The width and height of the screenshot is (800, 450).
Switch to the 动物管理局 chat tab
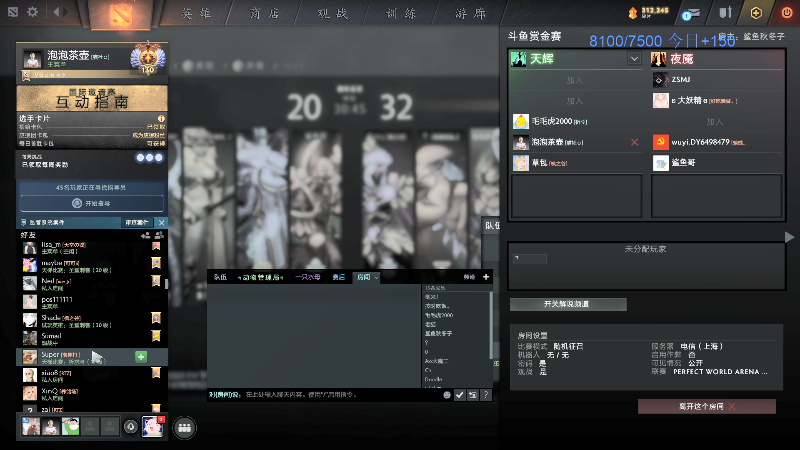tap(261, 277)
